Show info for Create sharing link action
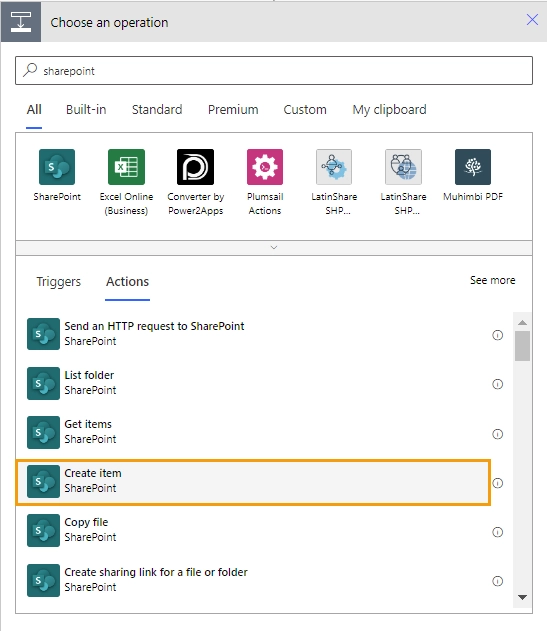The height and width of the screenshot is (631, 547). point(497,581)
